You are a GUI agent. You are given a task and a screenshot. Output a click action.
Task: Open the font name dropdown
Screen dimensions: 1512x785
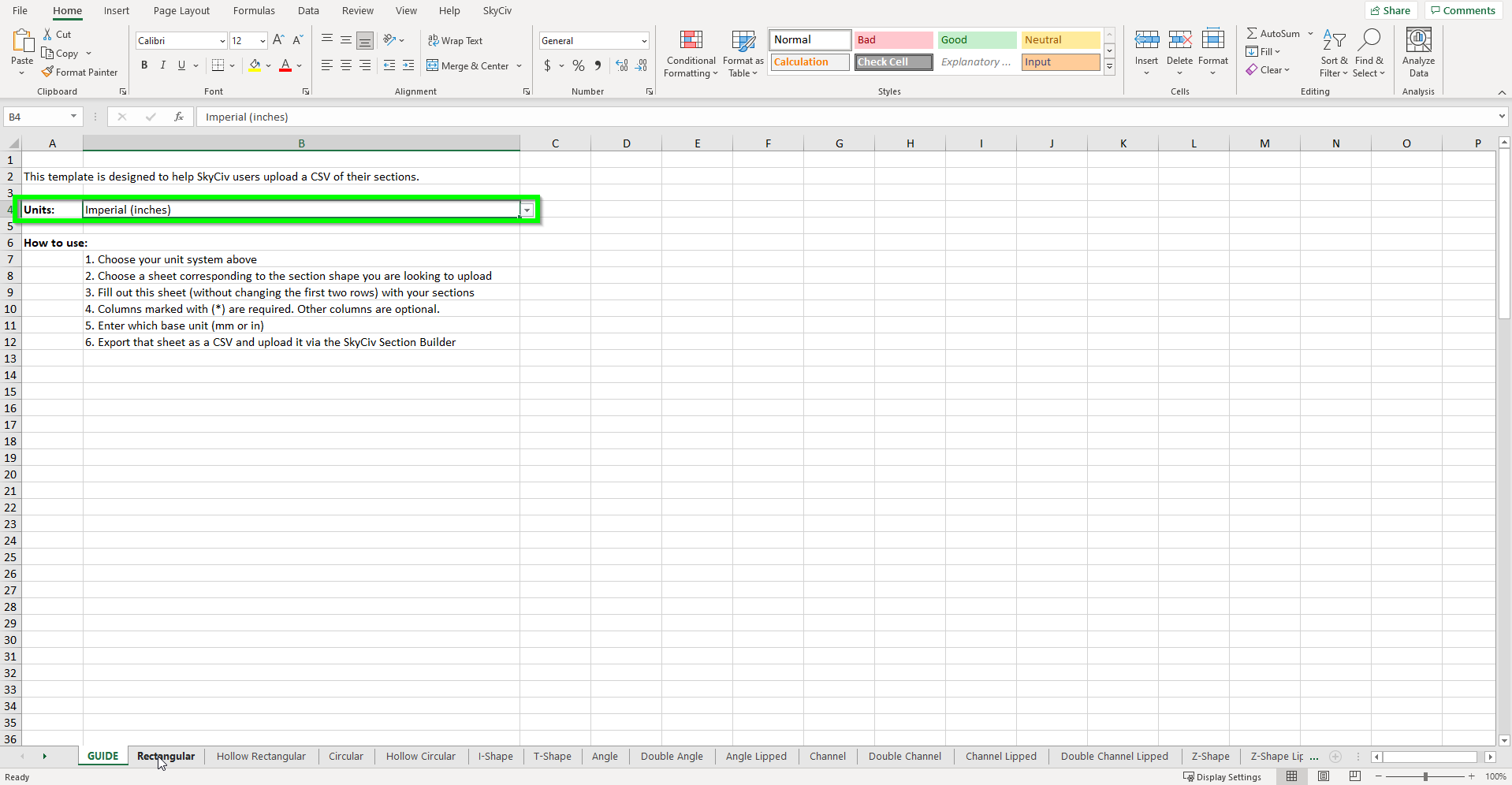(x=222, y=40)
